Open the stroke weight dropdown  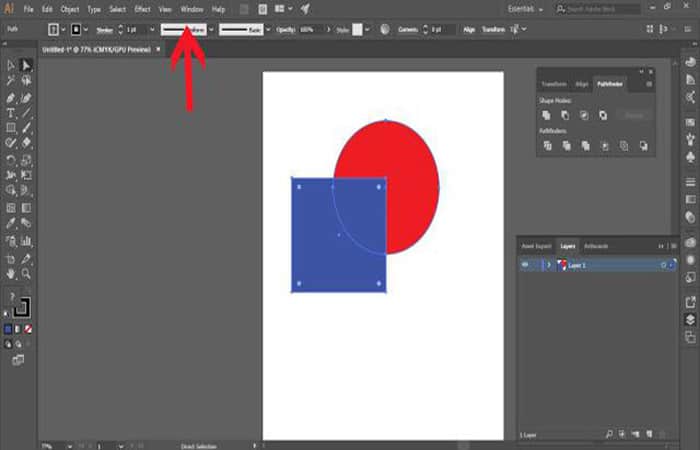click(x=152, y=29)
